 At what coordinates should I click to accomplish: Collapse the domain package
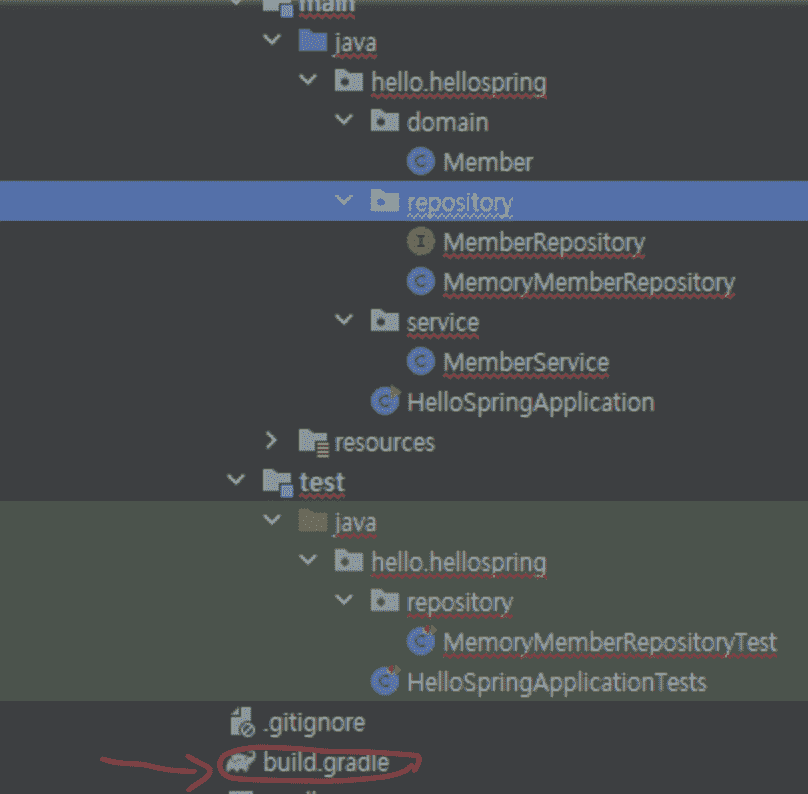(344, 121)
